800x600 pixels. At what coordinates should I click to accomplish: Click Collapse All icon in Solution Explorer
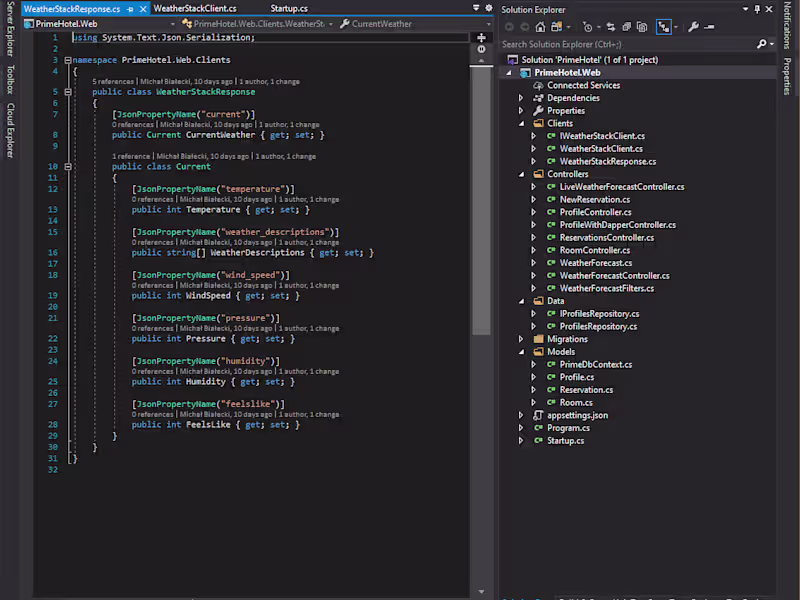pos(627,27)
